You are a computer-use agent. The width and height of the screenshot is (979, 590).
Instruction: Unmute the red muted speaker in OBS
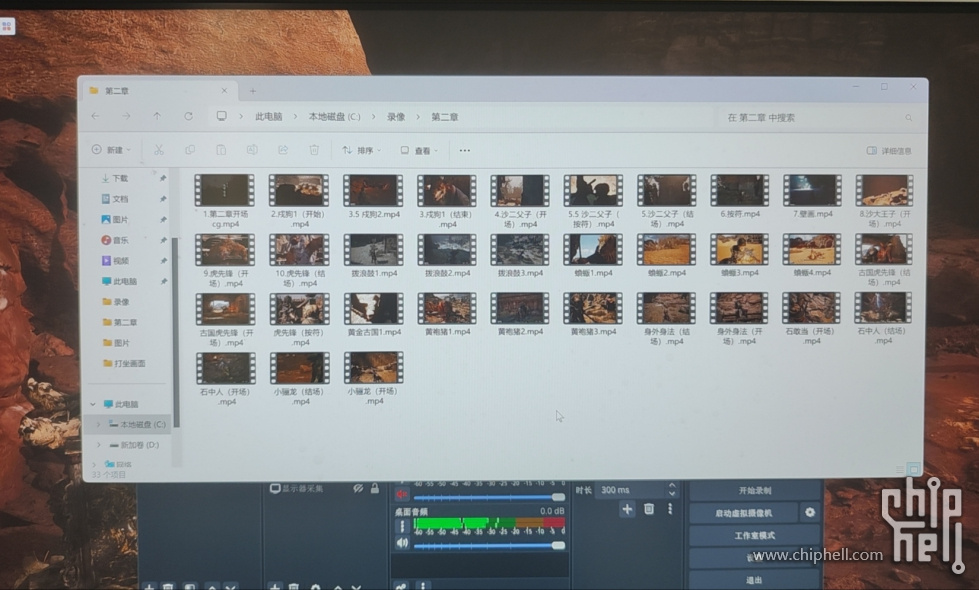click(x=401, y=494)
